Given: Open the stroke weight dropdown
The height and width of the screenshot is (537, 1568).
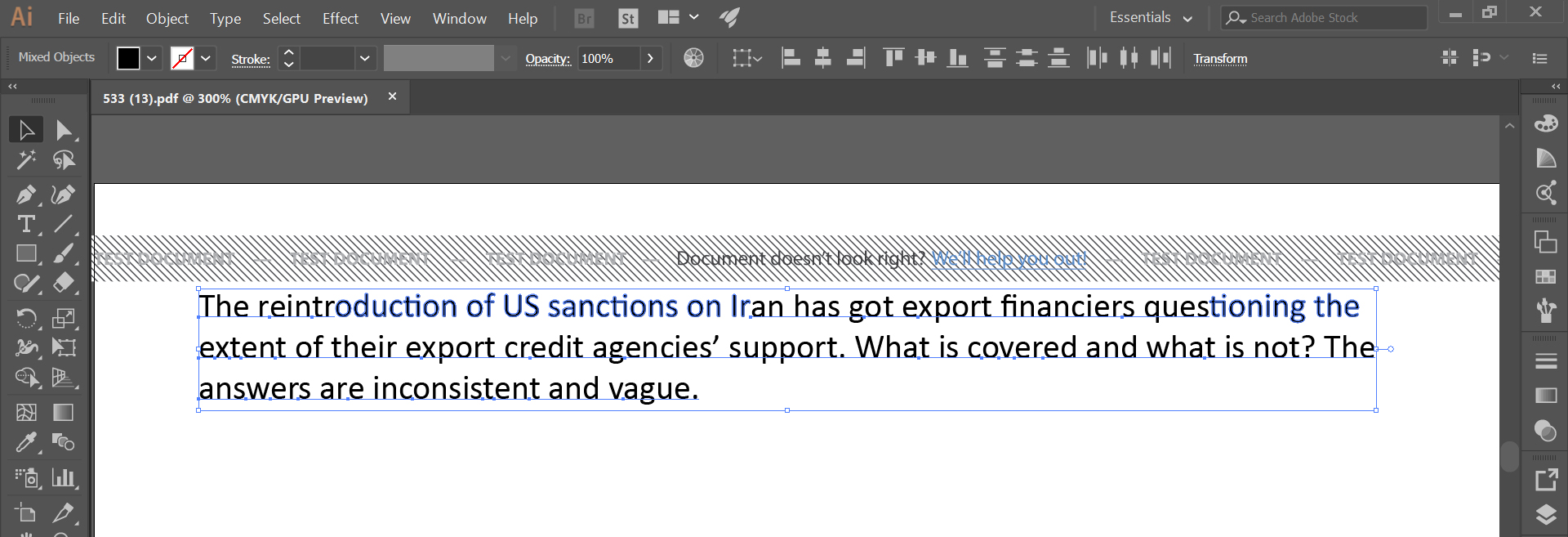Looking at the screenshot, I should coord(364,58).
